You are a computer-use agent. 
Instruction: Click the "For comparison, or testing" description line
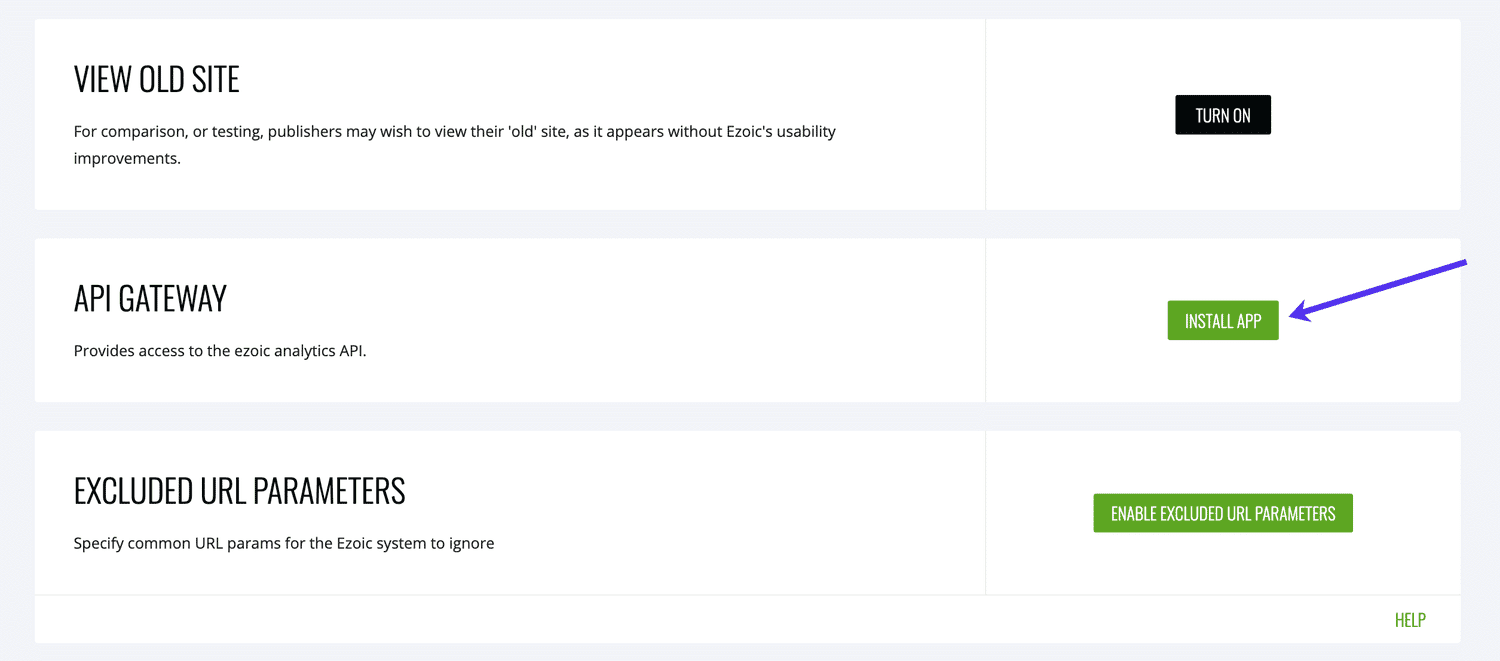pyautogui.click(x=454, y=131)
